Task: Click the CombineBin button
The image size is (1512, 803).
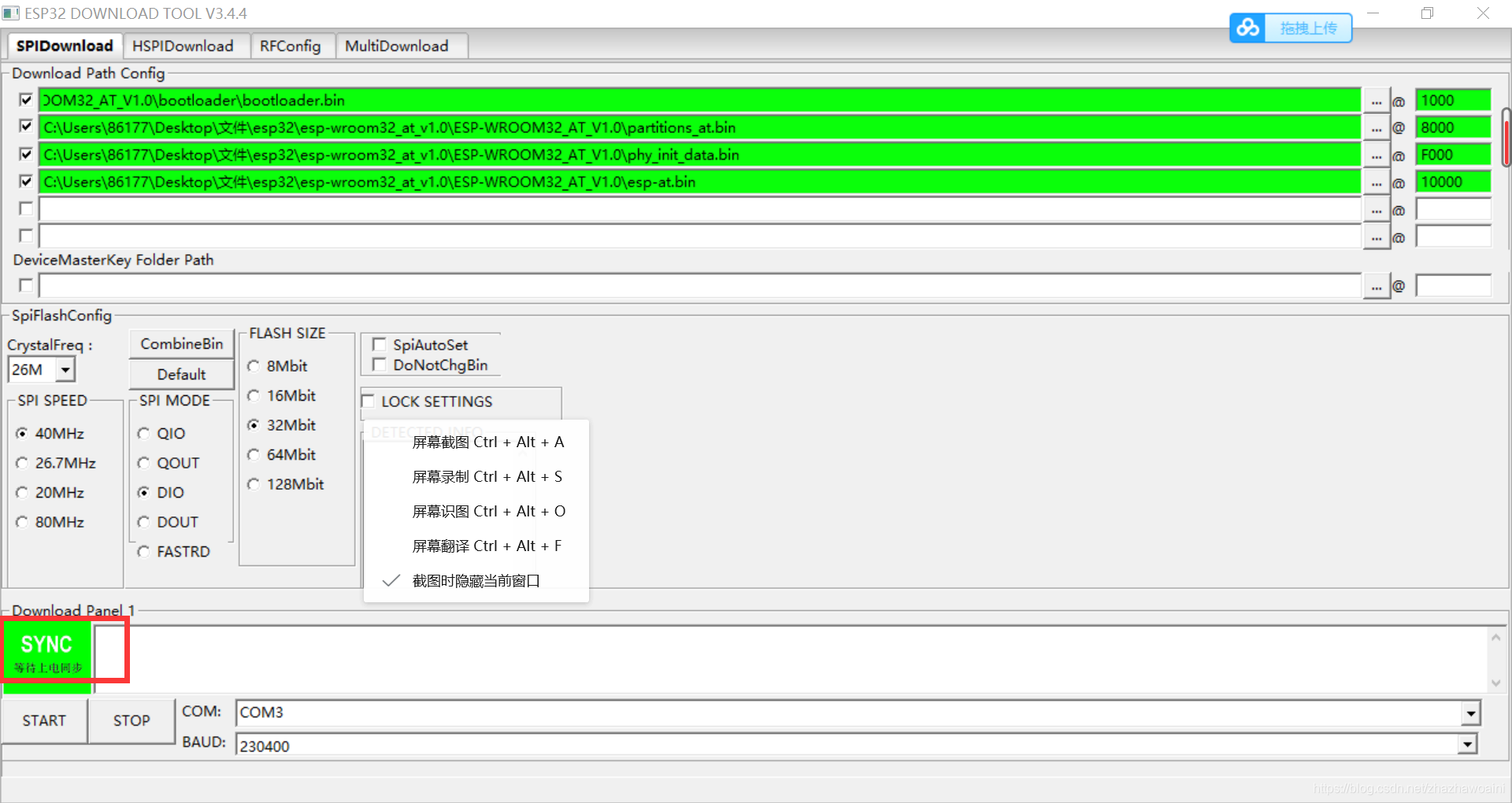Action: point(182,344)
